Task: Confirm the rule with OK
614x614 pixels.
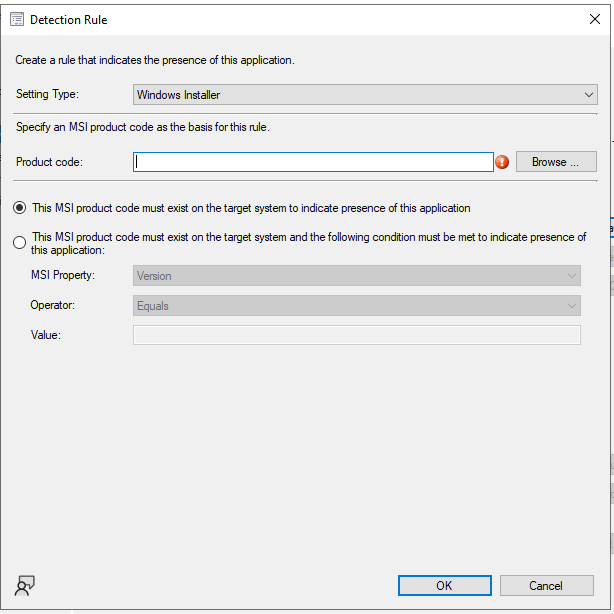Action: click(444, 586)
